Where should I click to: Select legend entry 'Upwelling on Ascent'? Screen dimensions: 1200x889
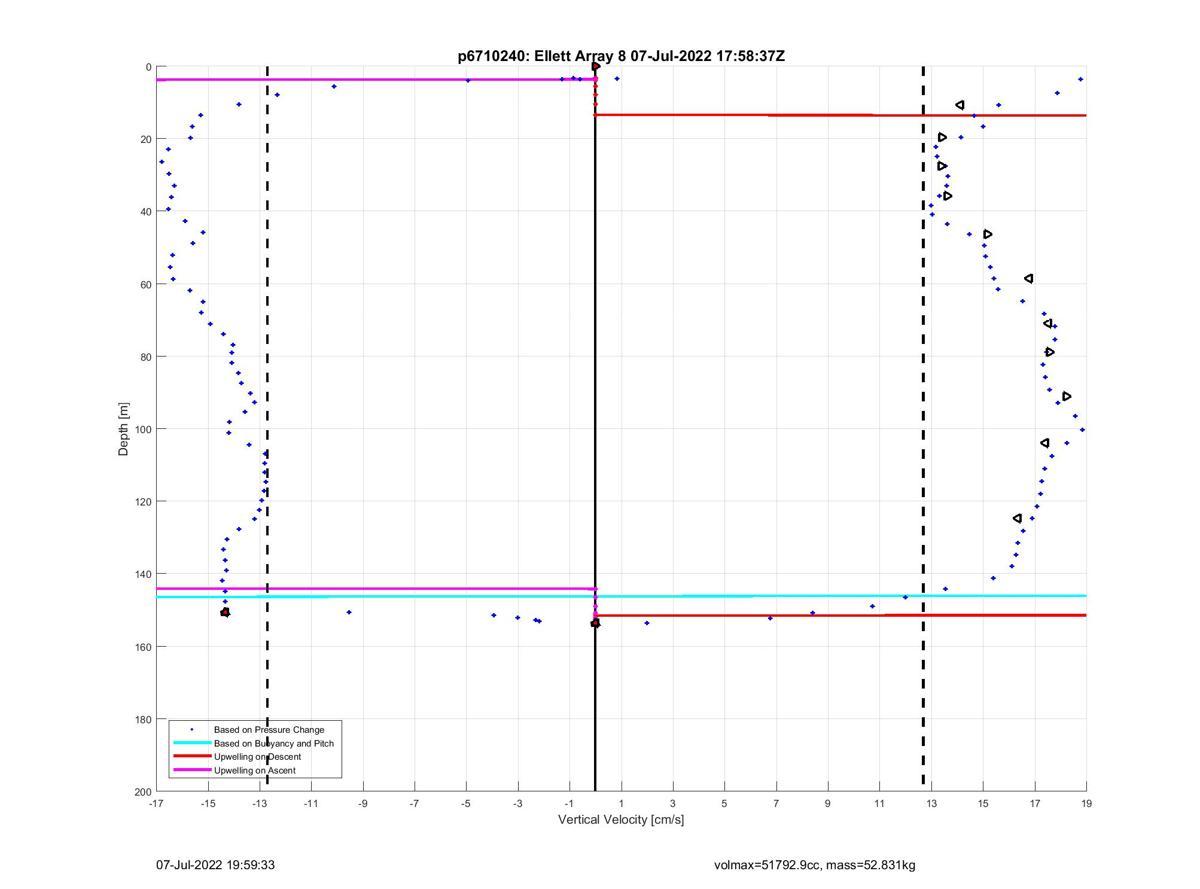click(255, 771)
